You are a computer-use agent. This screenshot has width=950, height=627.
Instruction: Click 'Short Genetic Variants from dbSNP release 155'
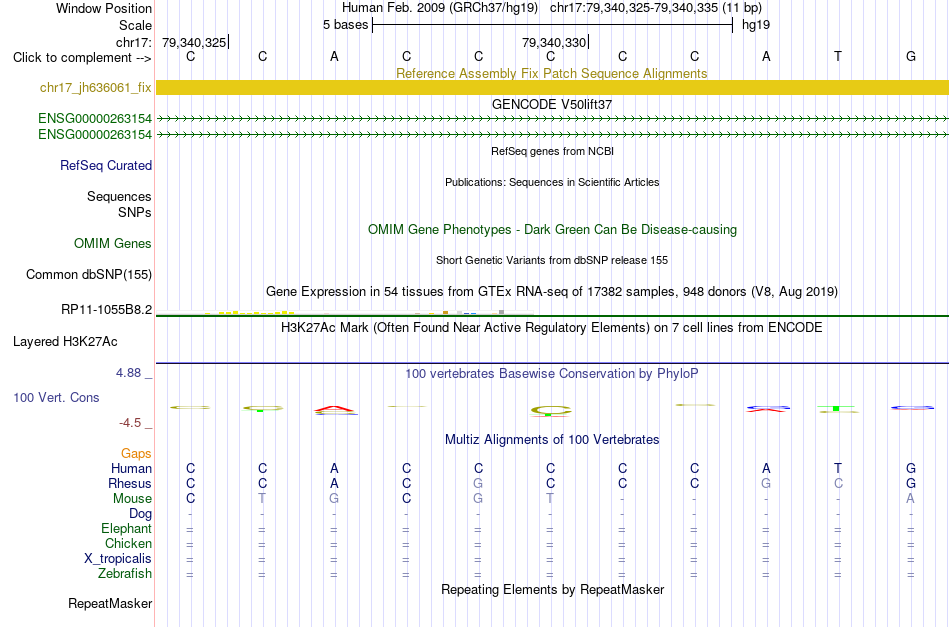pos(552,260)
